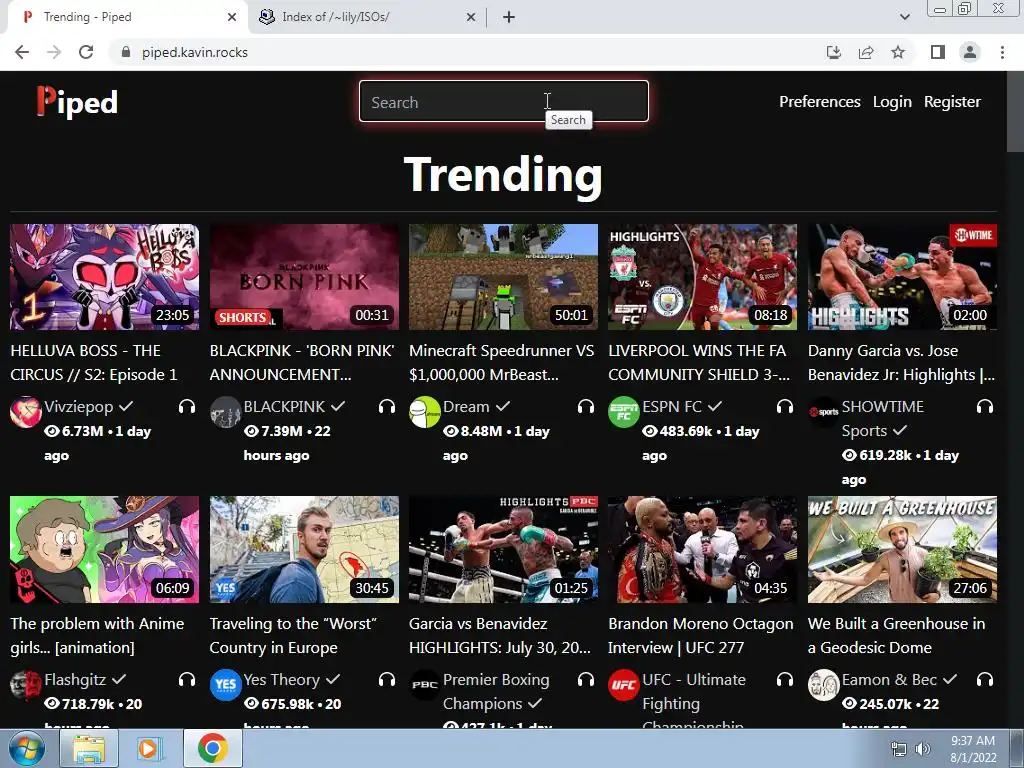Open Premier Boxing Champions channel avatar

[x=424, y=685]
